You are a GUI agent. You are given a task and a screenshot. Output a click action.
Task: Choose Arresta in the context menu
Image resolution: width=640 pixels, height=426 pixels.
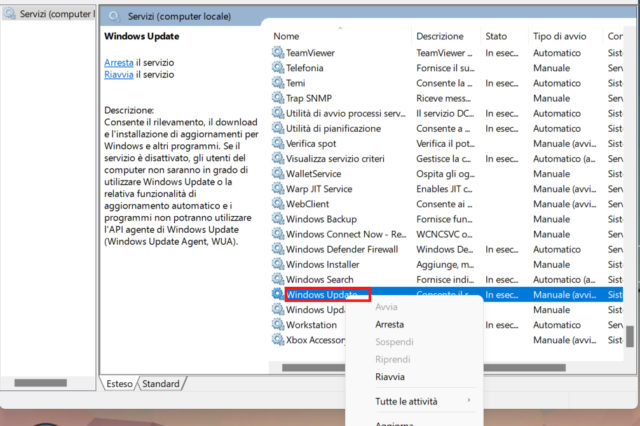tap(389, 324)
